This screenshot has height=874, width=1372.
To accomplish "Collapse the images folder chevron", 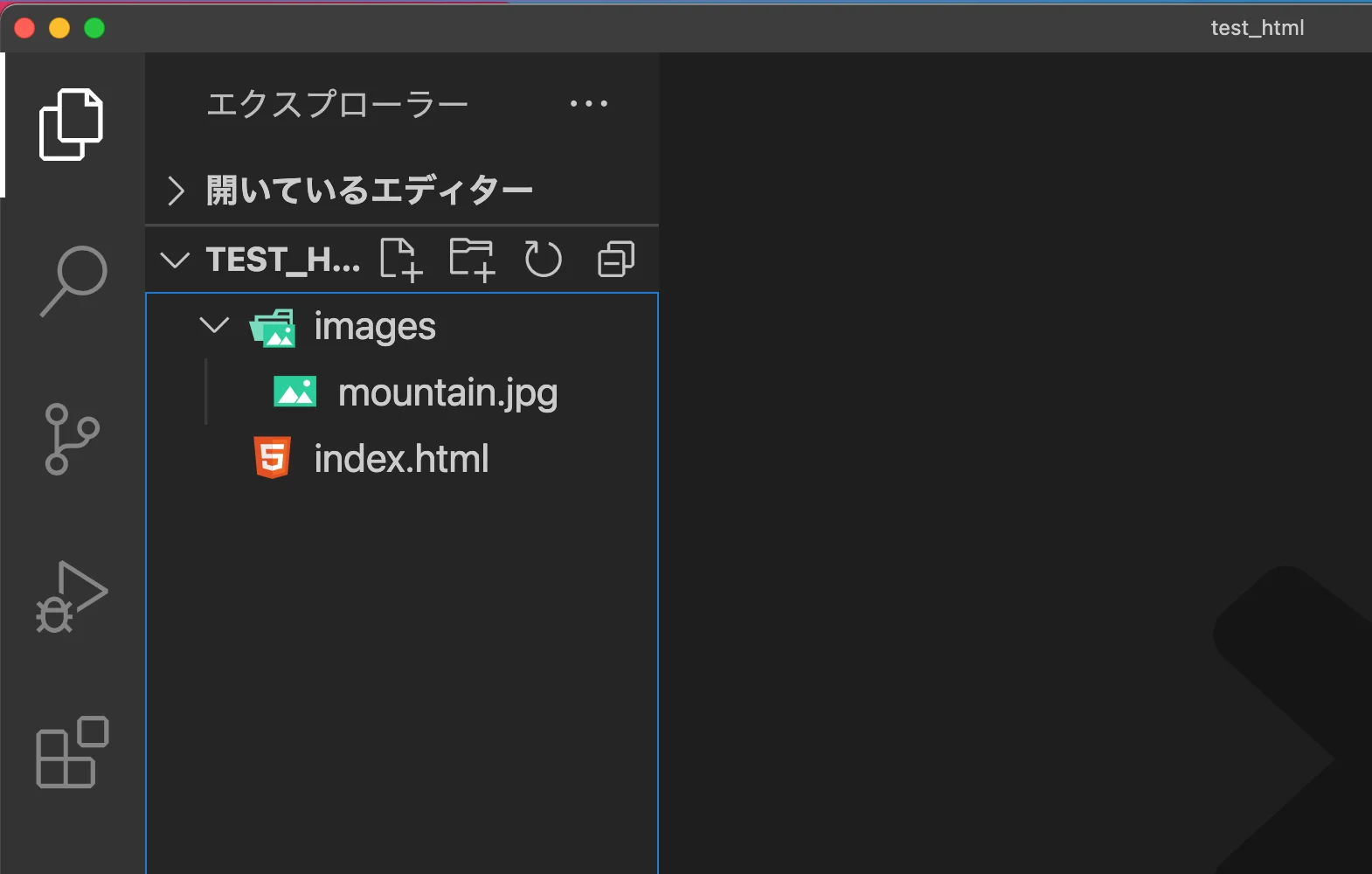I will 214,326.
